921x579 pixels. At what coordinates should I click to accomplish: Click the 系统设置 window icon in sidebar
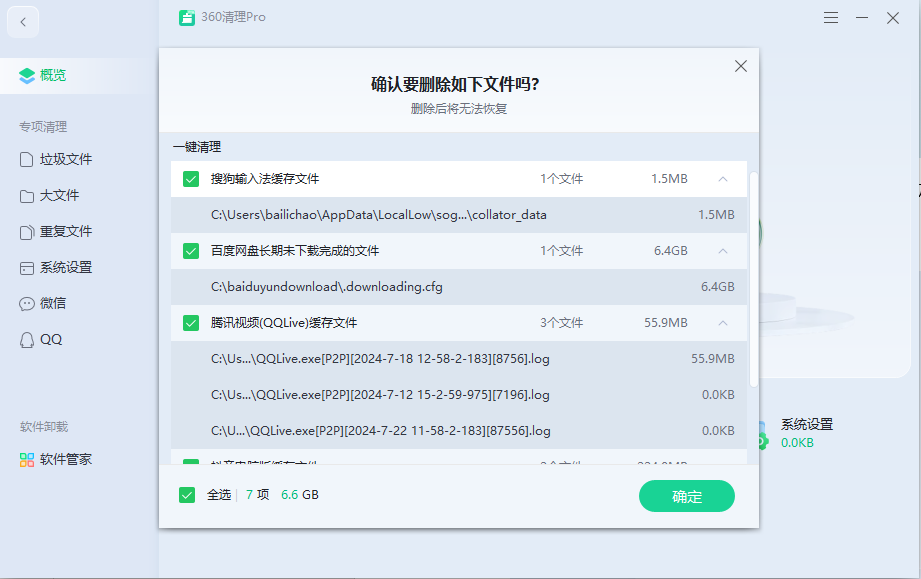click(26, 268)
